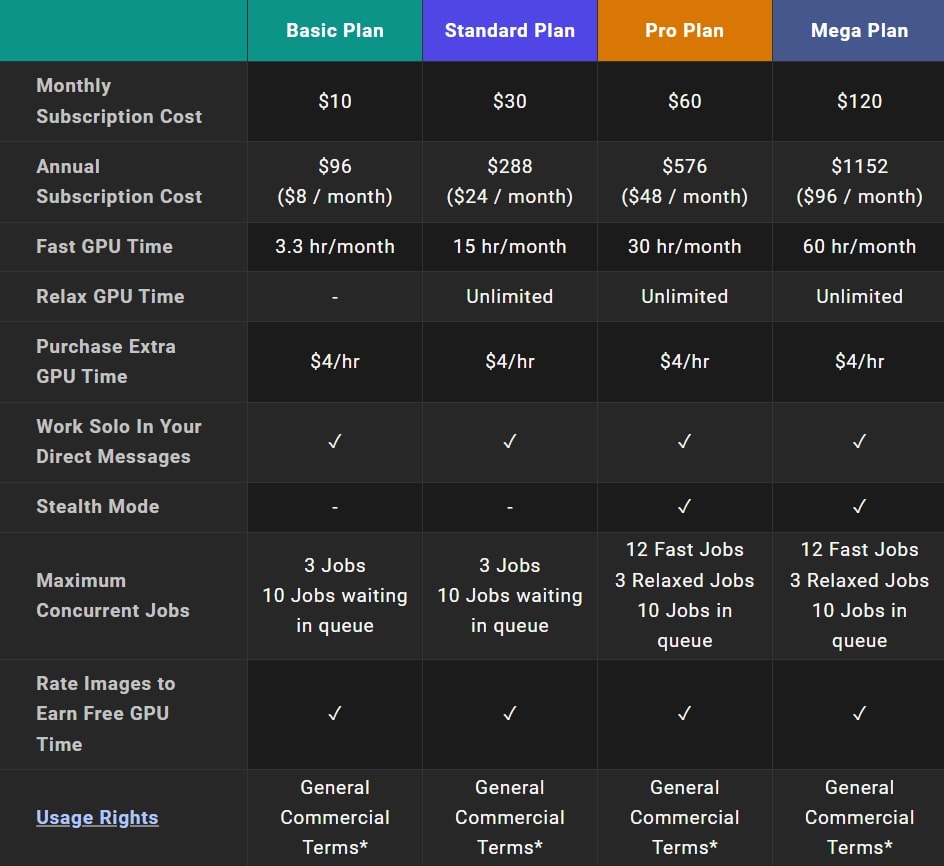Image resolution: width=944 pixels, height=866 pixels.
Task: Click the Stealth Mode checkmark under Pro Plan
Action: tap(684, 507)
